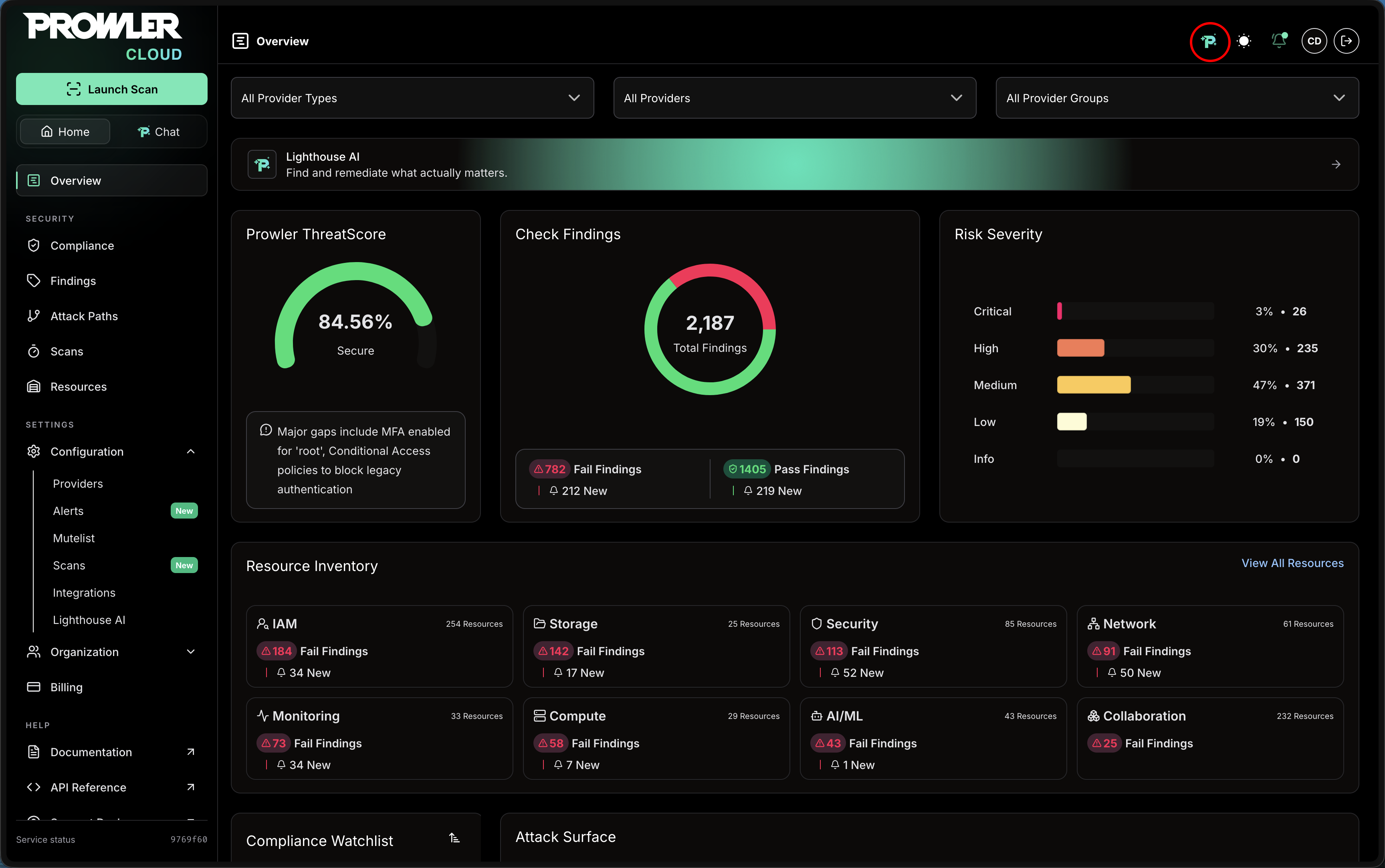
Task: Open Integrations settings
Action: (85, 592)
